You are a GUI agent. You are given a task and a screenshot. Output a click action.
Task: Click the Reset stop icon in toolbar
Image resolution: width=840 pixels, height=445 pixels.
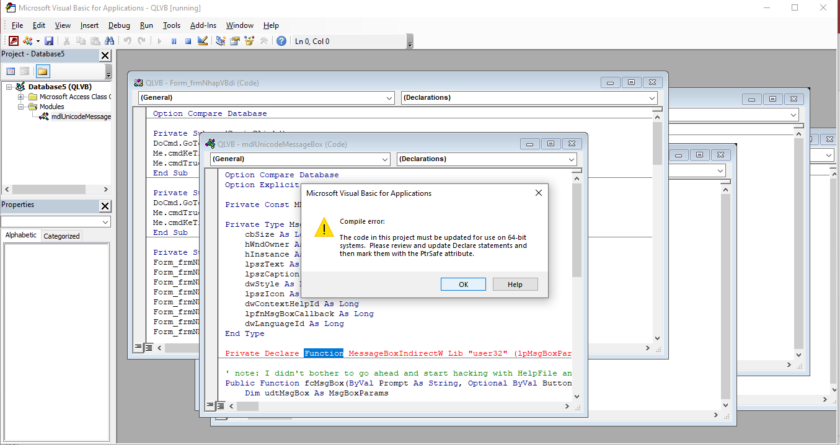coord(188,41)
